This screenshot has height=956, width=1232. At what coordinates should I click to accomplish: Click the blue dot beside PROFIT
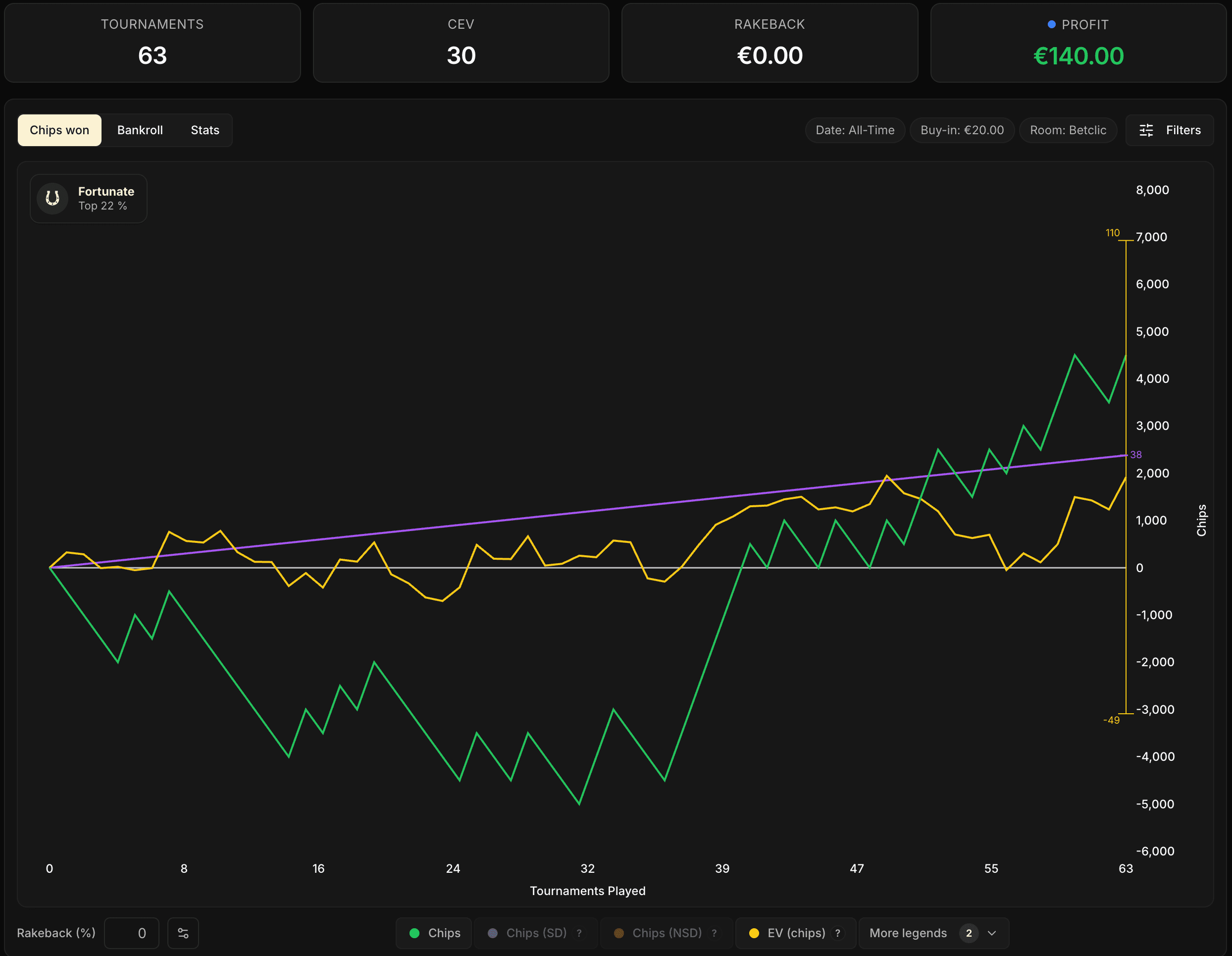(1051, 24)
